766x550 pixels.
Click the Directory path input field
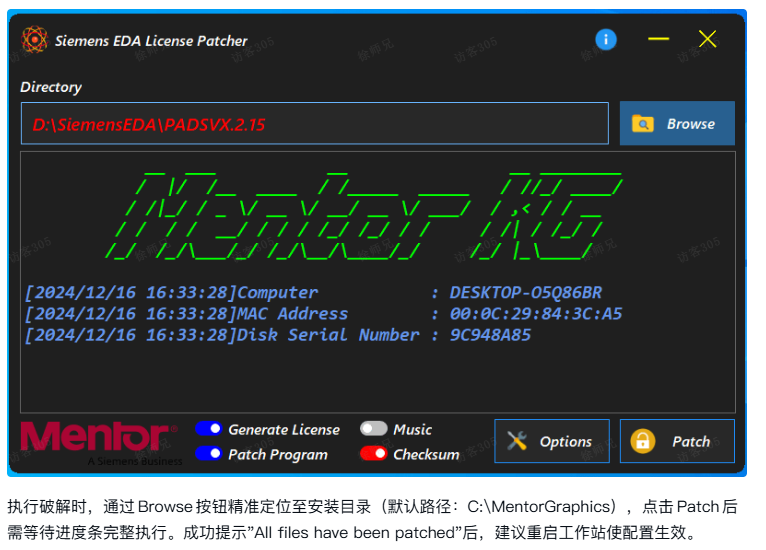(x=314, y=124)
